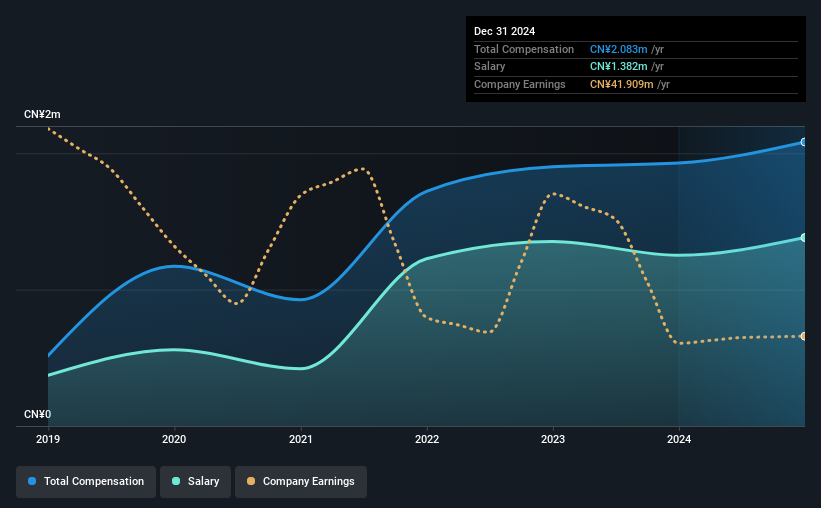Click the 2023 x-axis label

pyautogui.click(x=553, y=439)
